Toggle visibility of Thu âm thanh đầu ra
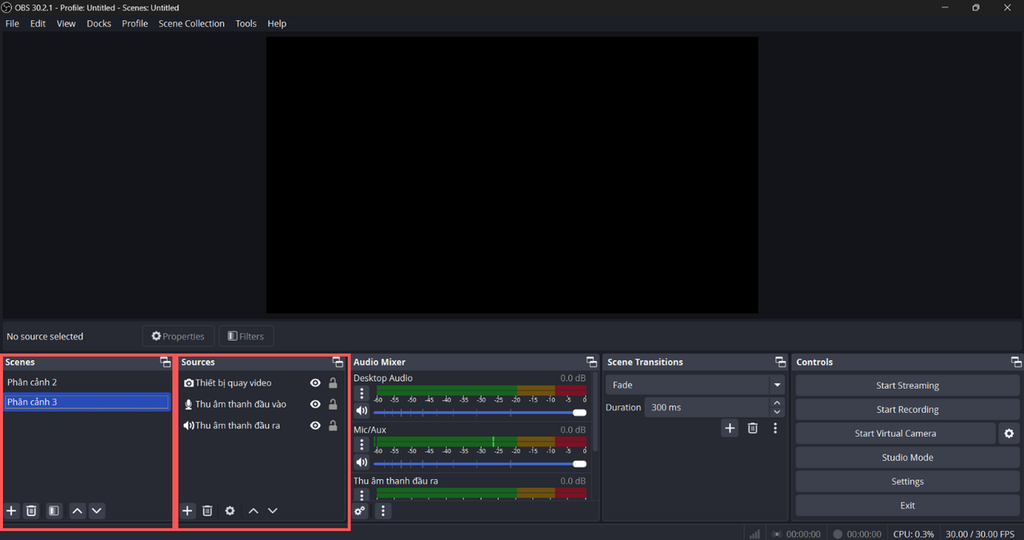The height and width of the screenshot is (540, 1024). (315, 426)
